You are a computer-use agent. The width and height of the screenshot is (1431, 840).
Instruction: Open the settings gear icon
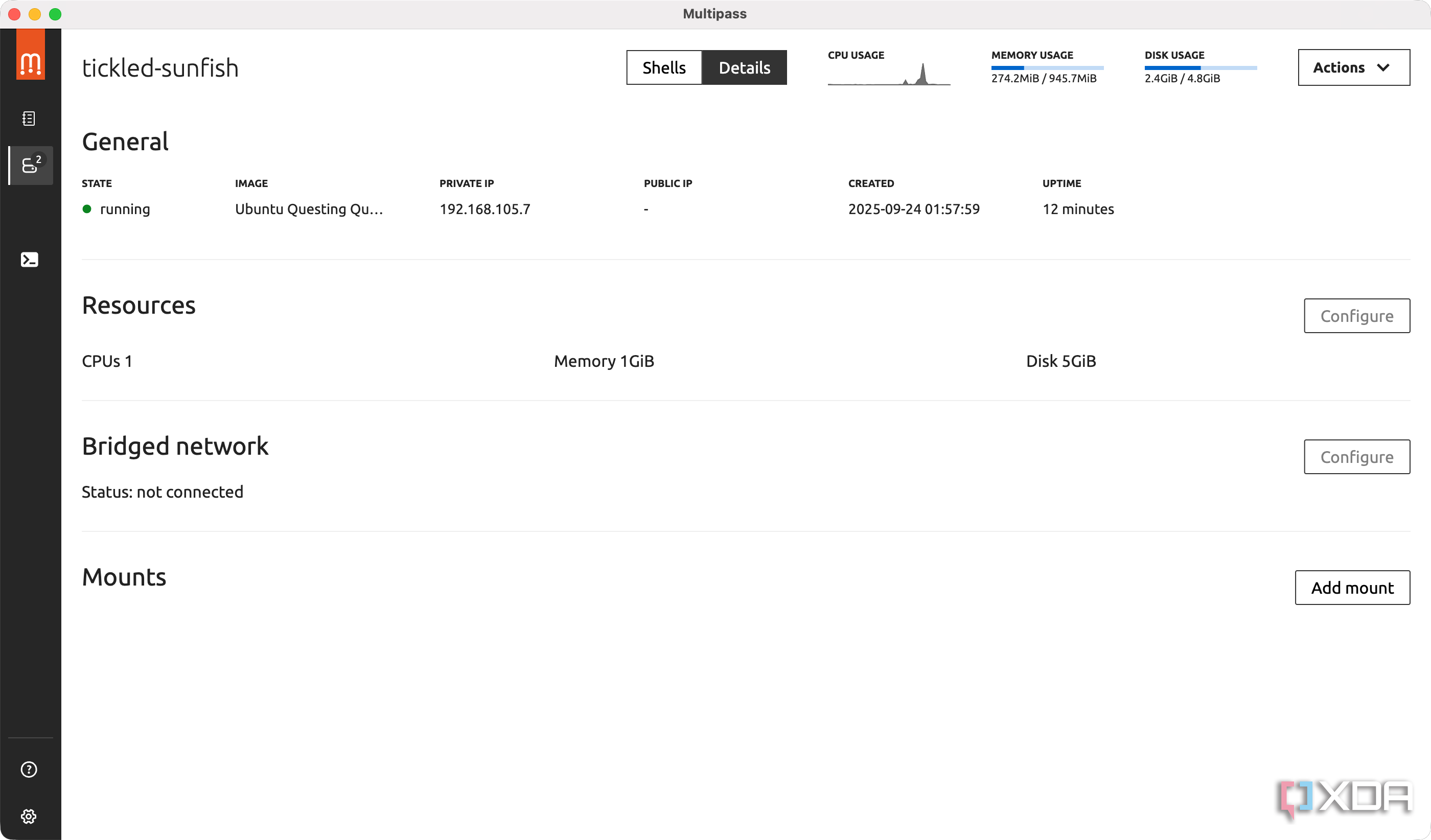29,816
